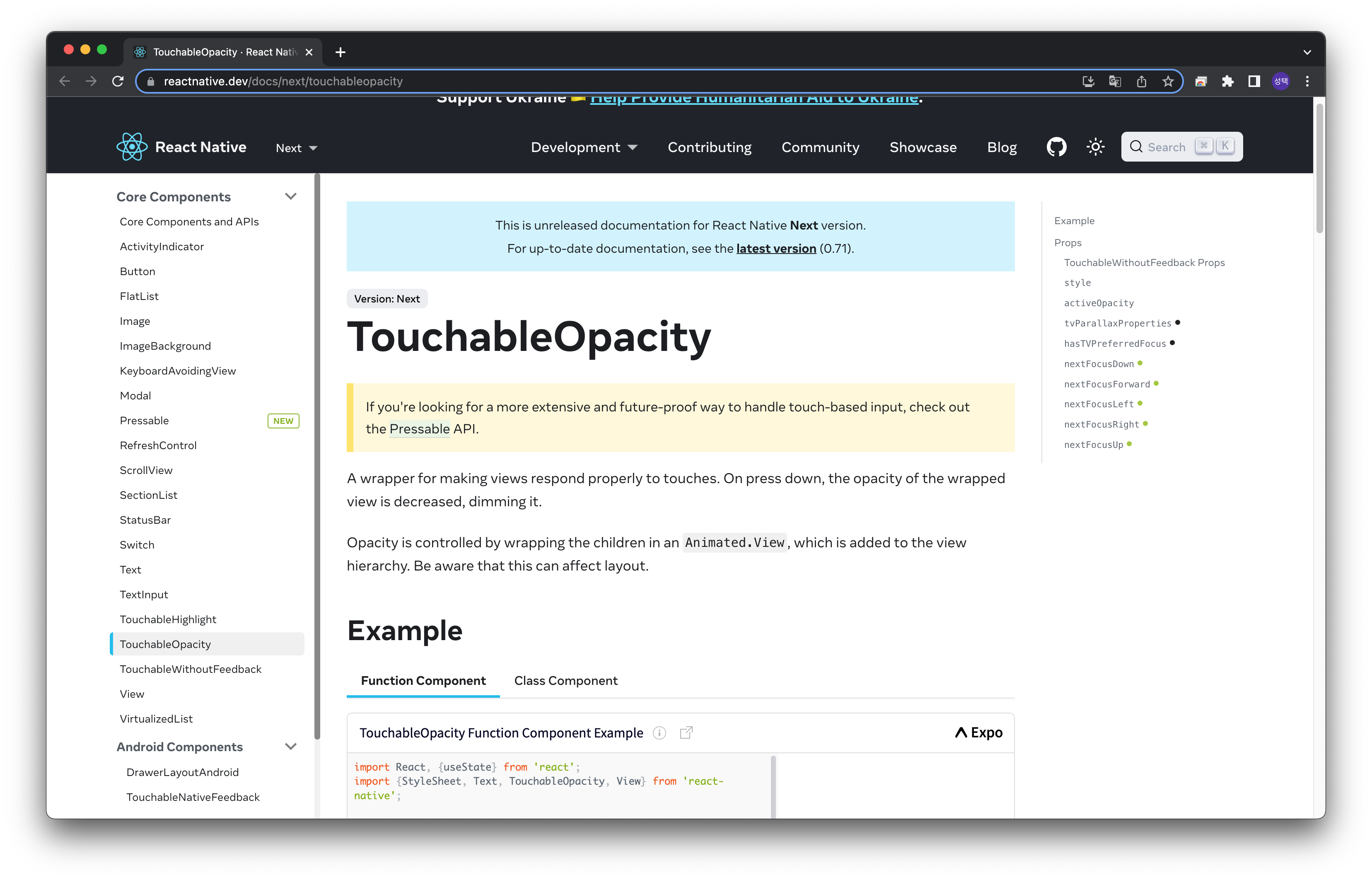Open the Expo snack in new window icon
This screenshot has width=1372, height=880.
(686, 733)
